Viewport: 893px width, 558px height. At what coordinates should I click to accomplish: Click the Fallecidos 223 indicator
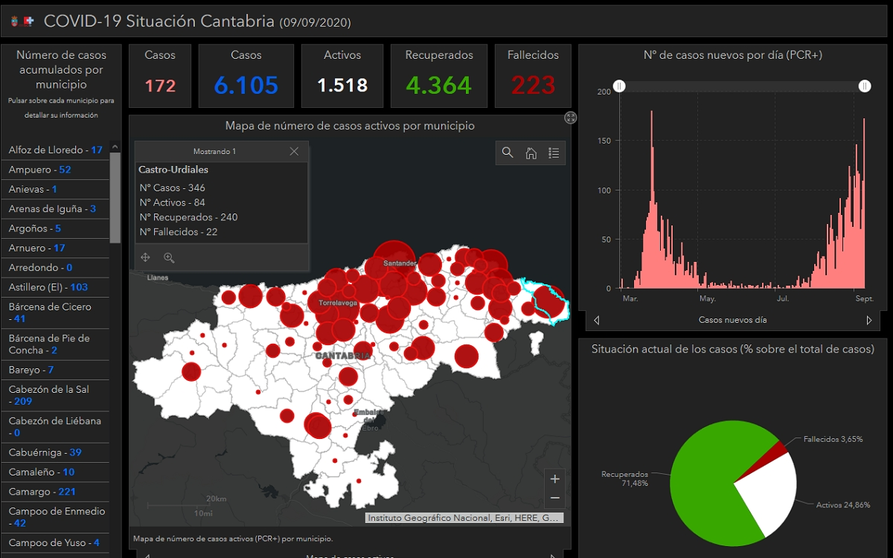coord(533,76)
